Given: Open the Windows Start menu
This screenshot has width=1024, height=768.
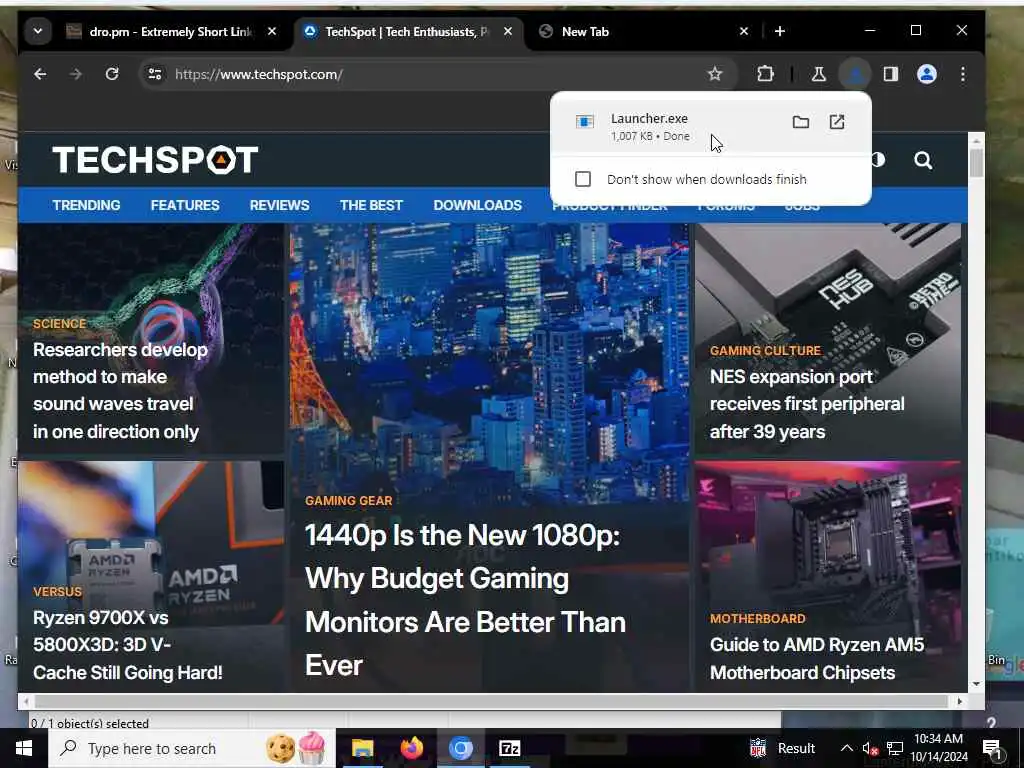Looking at the screenshot, I should click(x=24, y=748).
